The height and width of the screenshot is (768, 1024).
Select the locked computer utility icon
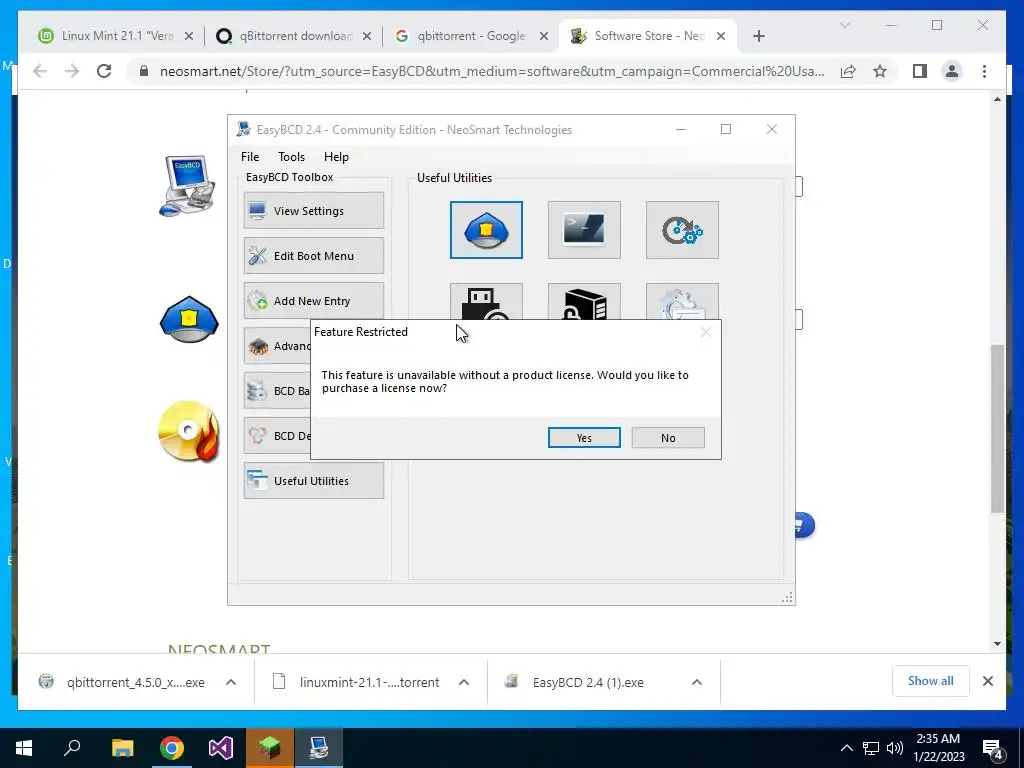584,302
